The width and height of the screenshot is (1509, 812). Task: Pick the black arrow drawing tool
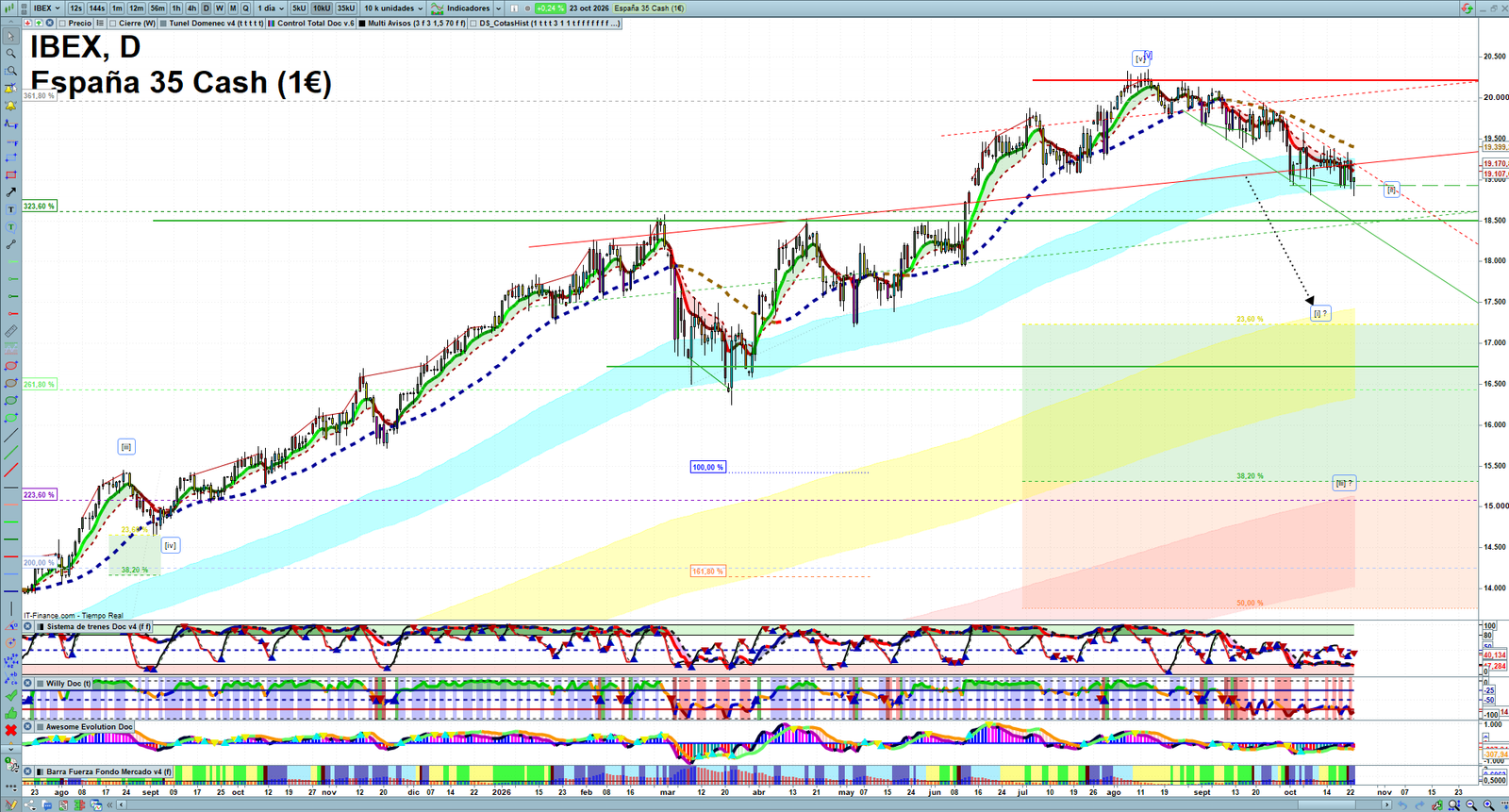pyautogui.click(x=10, y=192)
